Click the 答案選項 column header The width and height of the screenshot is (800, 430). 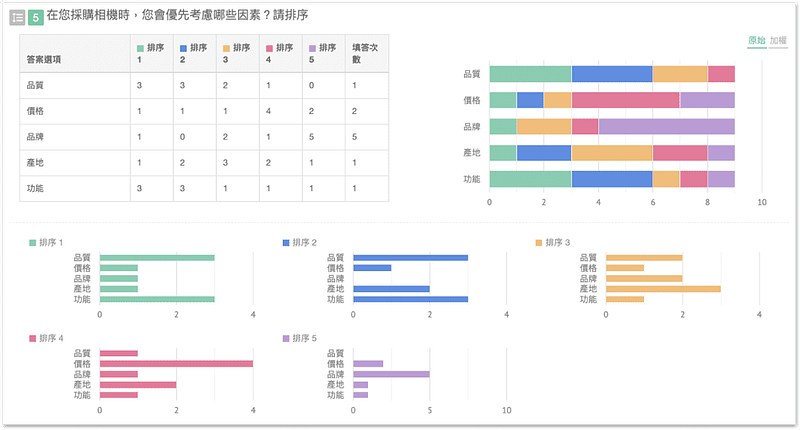(75, 54)
